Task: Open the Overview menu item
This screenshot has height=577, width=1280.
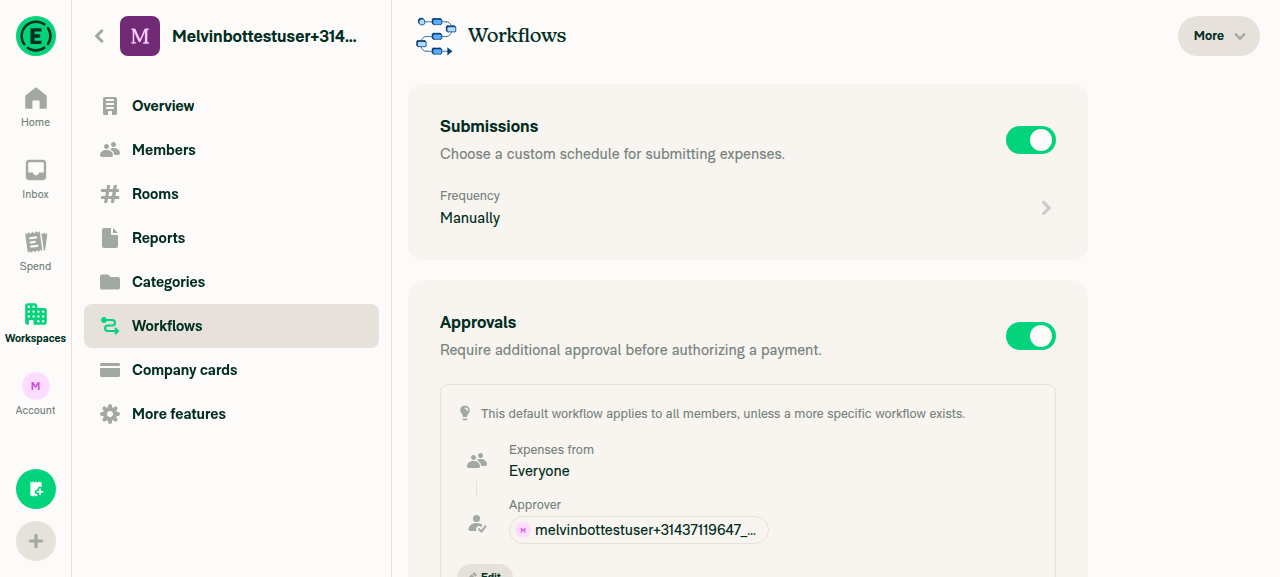Action: 232,106
